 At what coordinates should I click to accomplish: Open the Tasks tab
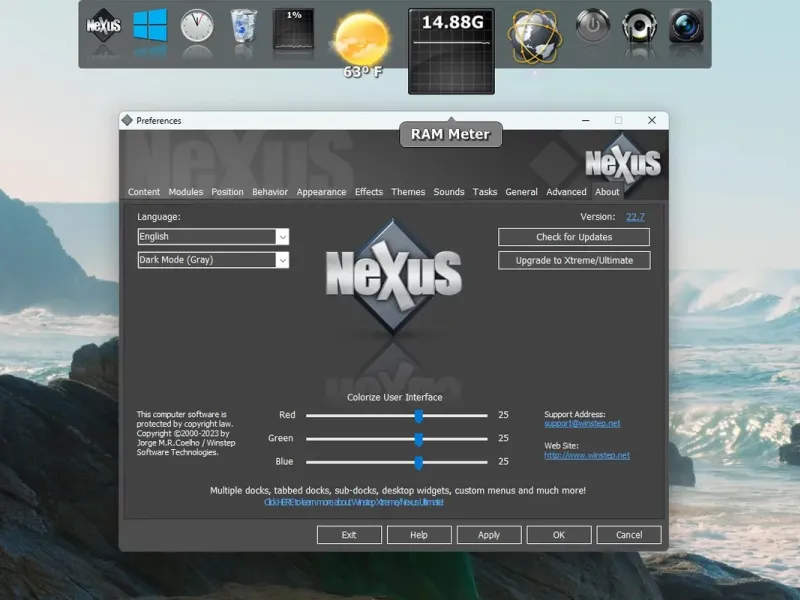485,192
